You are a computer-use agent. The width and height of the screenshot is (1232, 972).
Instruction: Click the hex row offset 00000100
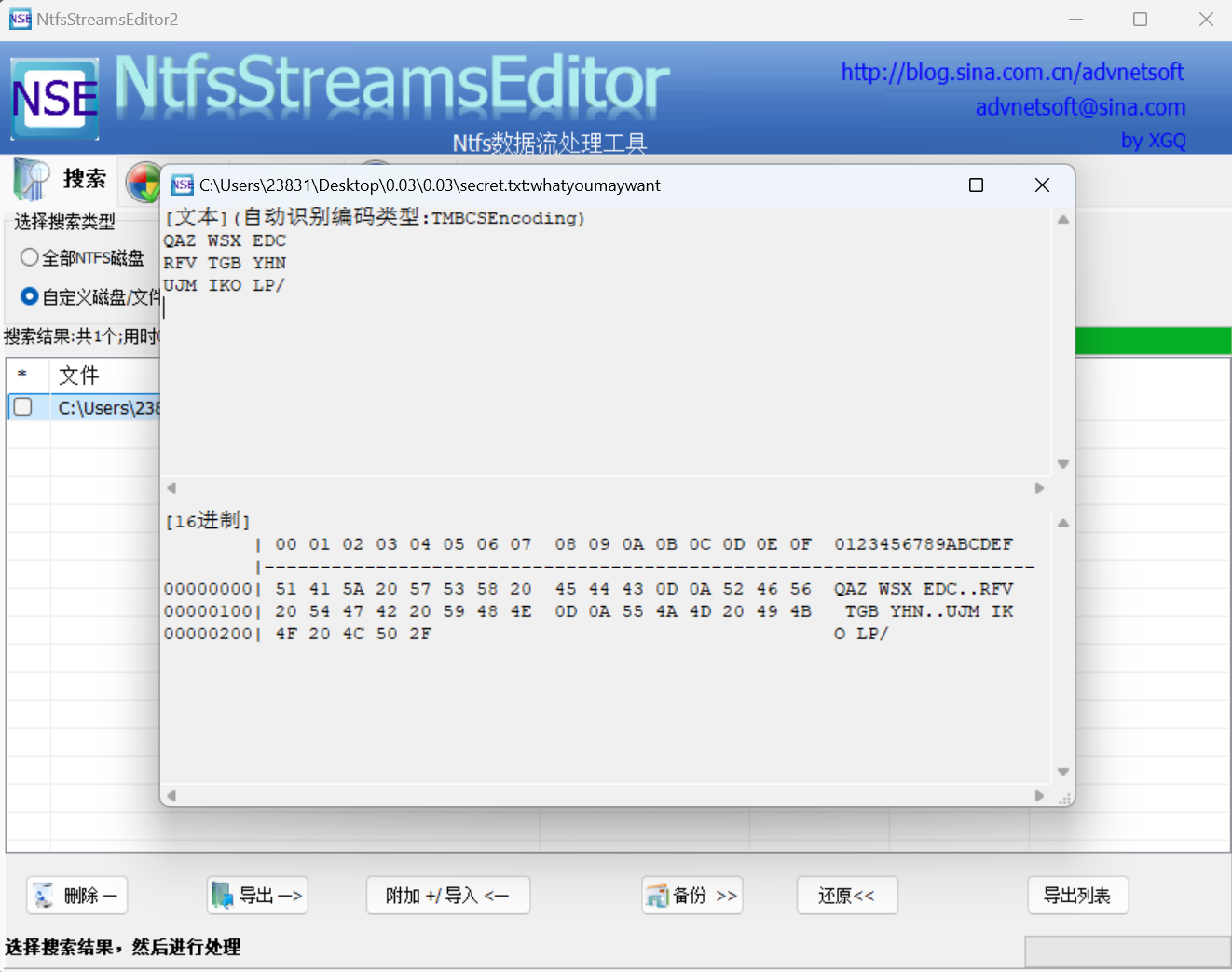click(x=208, y=611)
